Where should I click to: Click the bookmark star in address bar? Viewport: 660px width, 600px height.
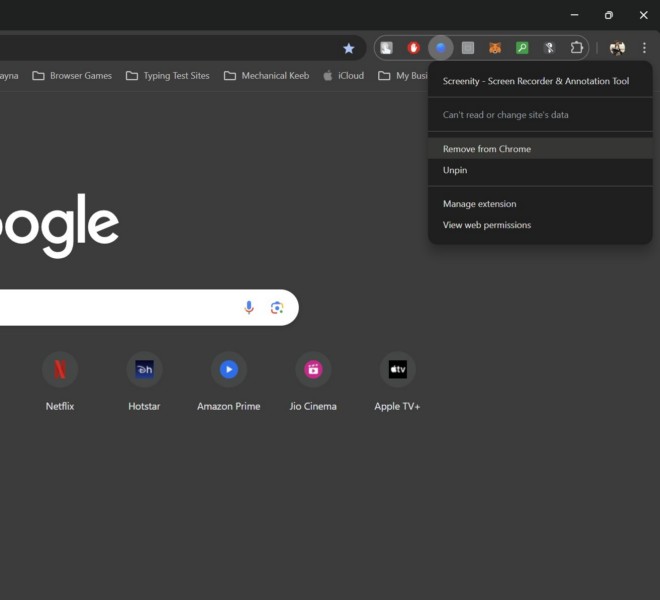(349, 48)
